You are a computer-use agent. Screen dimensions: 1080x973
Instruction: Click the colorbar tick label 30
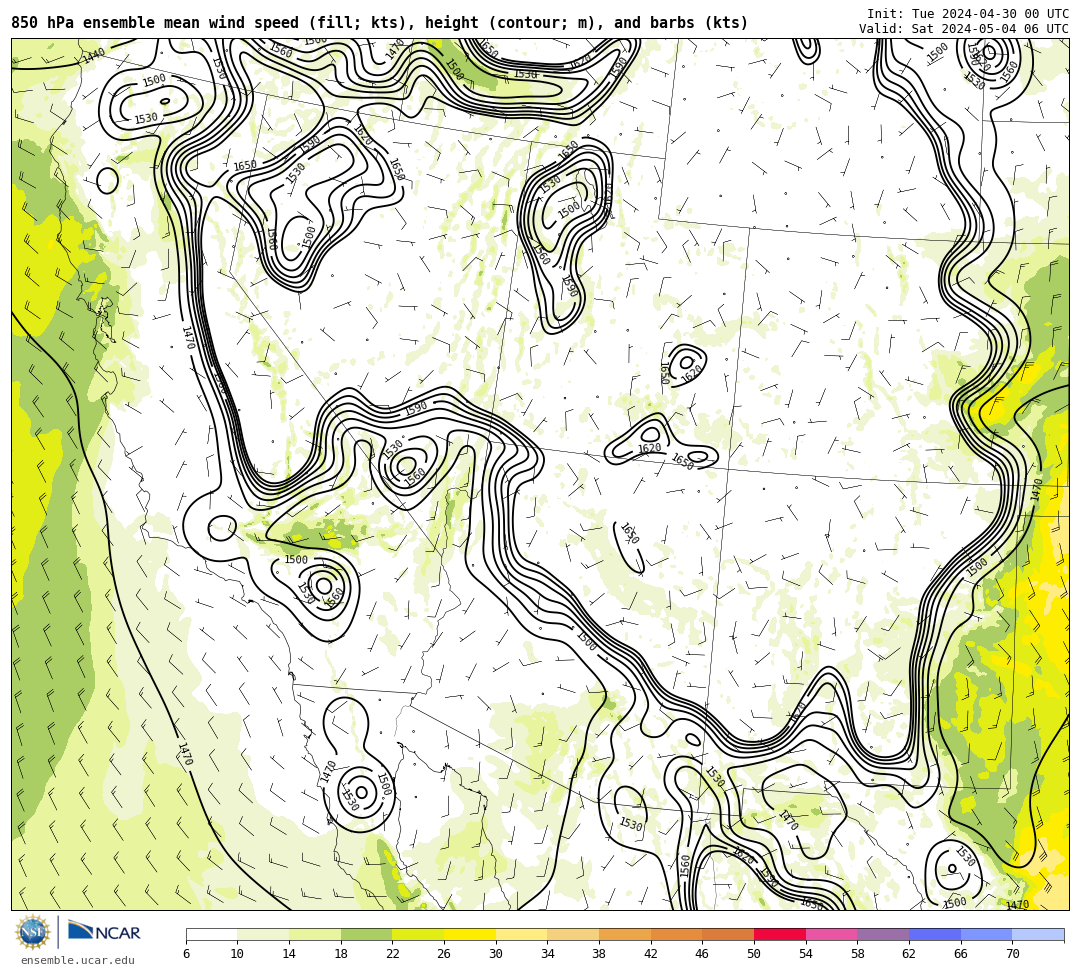496,954
